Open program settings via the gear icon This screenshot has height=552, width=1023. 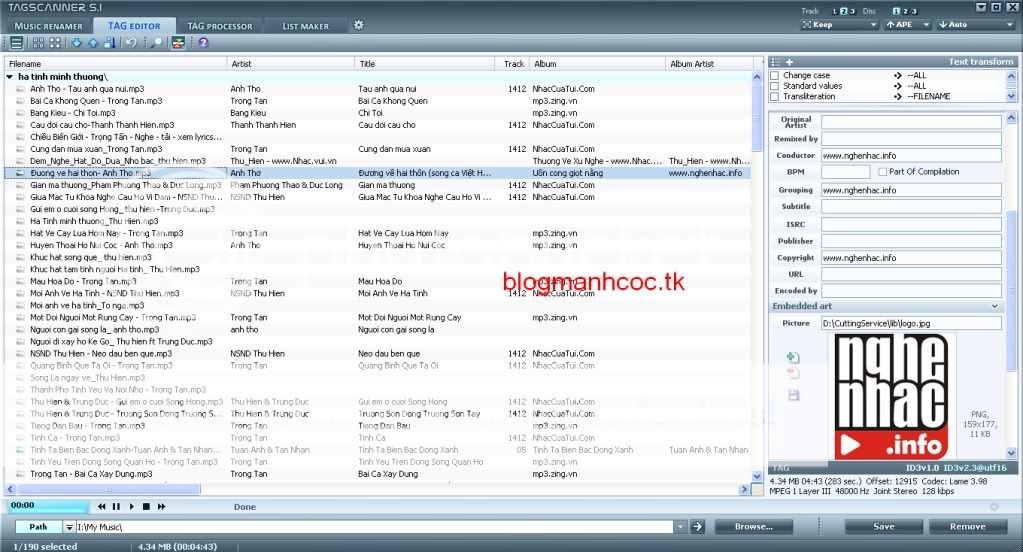(359, 25)
